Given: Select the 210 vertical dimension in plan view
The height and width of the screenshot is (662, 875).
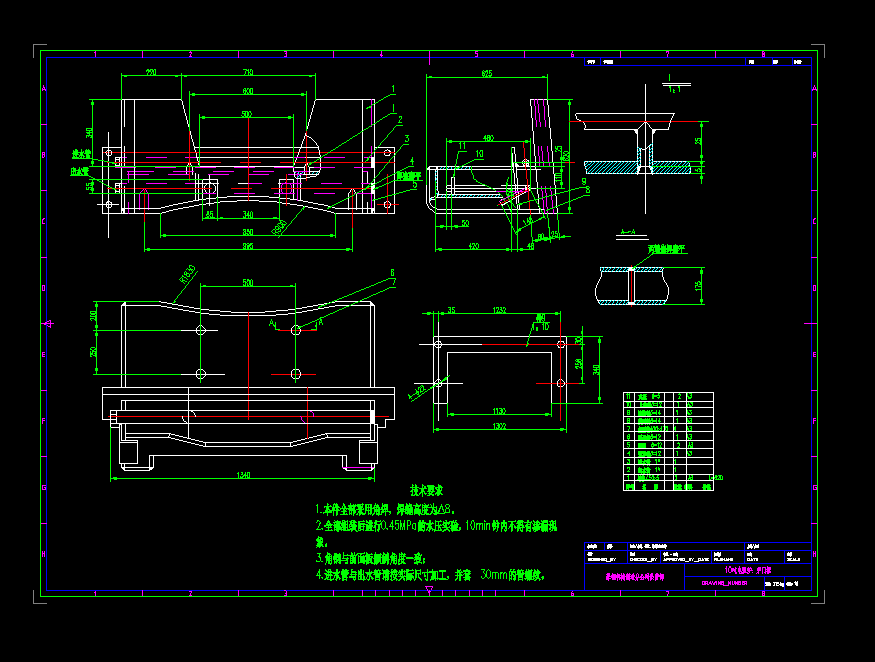Looking at the screenshot, I should 93,316.
